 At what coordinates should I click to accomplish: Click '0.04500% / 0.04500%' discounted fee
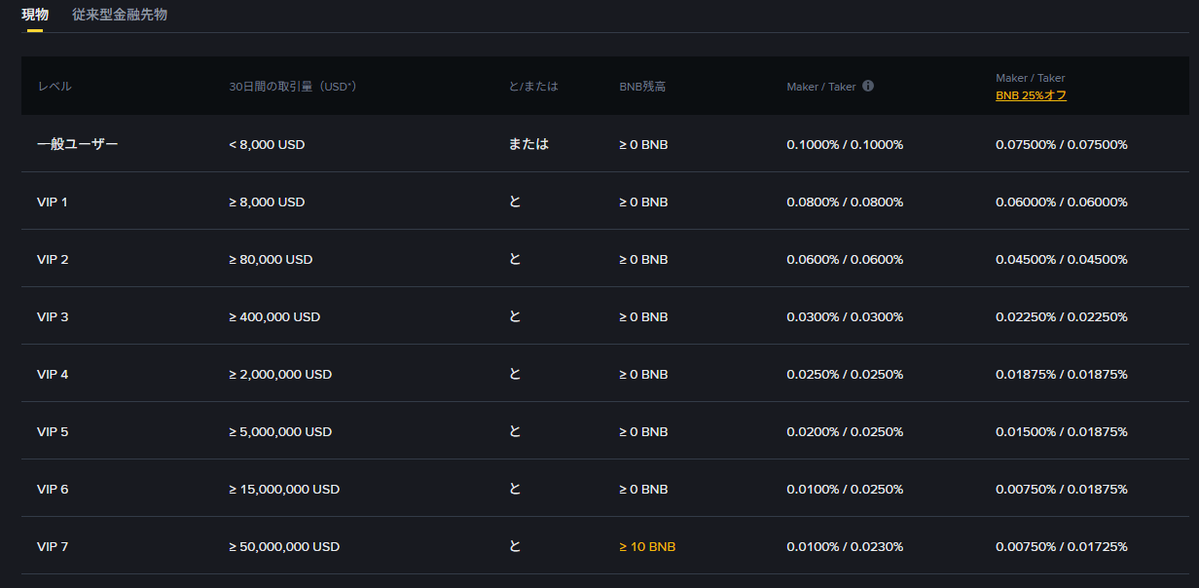click(1061, 259)
